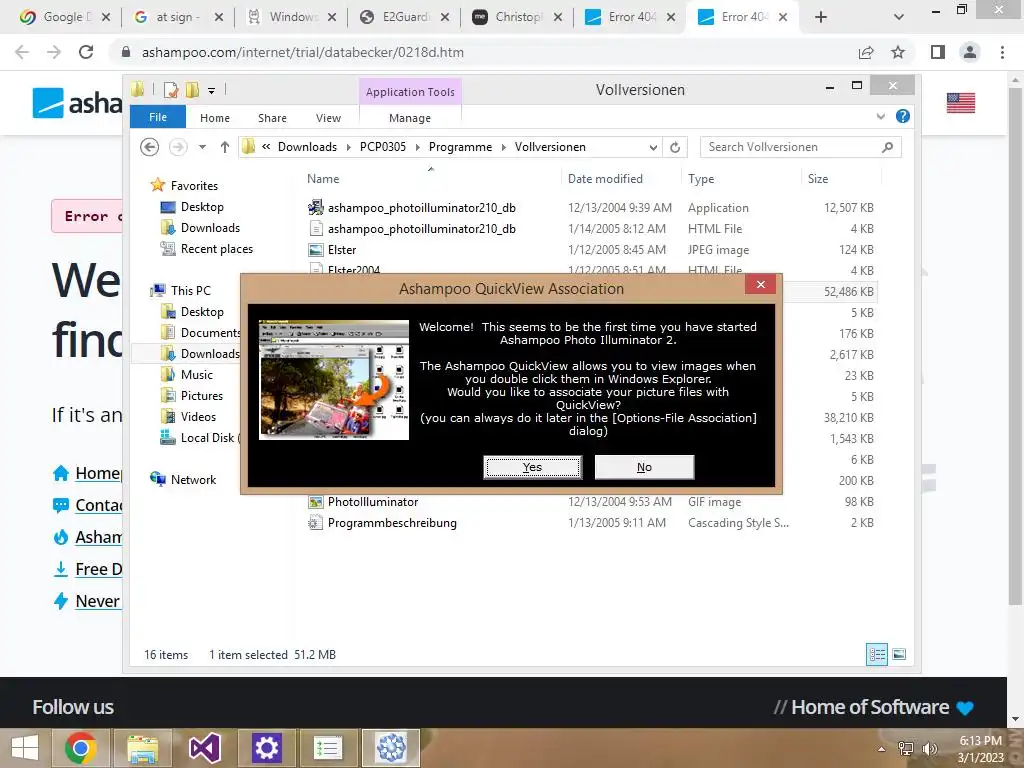Go forward in Explorer navigation
1024x768 pixels.
pos(178,147)
